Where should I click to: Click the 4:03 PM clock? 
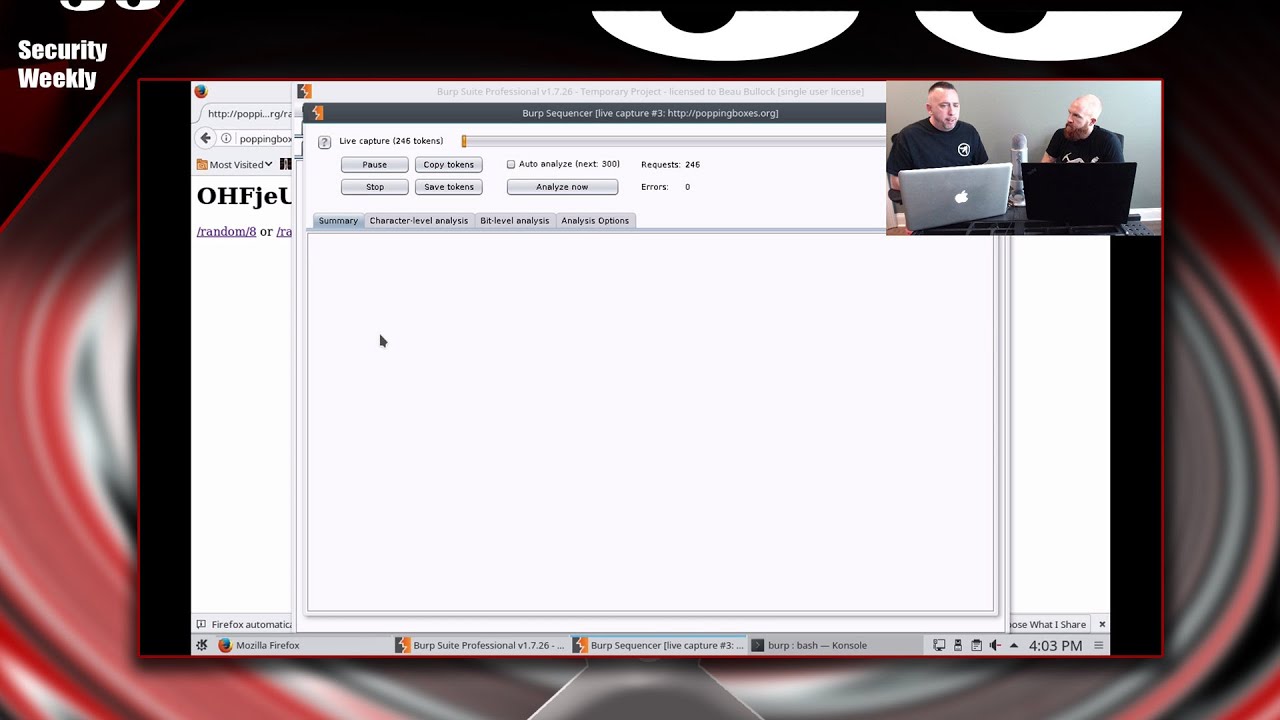click(x=1055, y=645)
